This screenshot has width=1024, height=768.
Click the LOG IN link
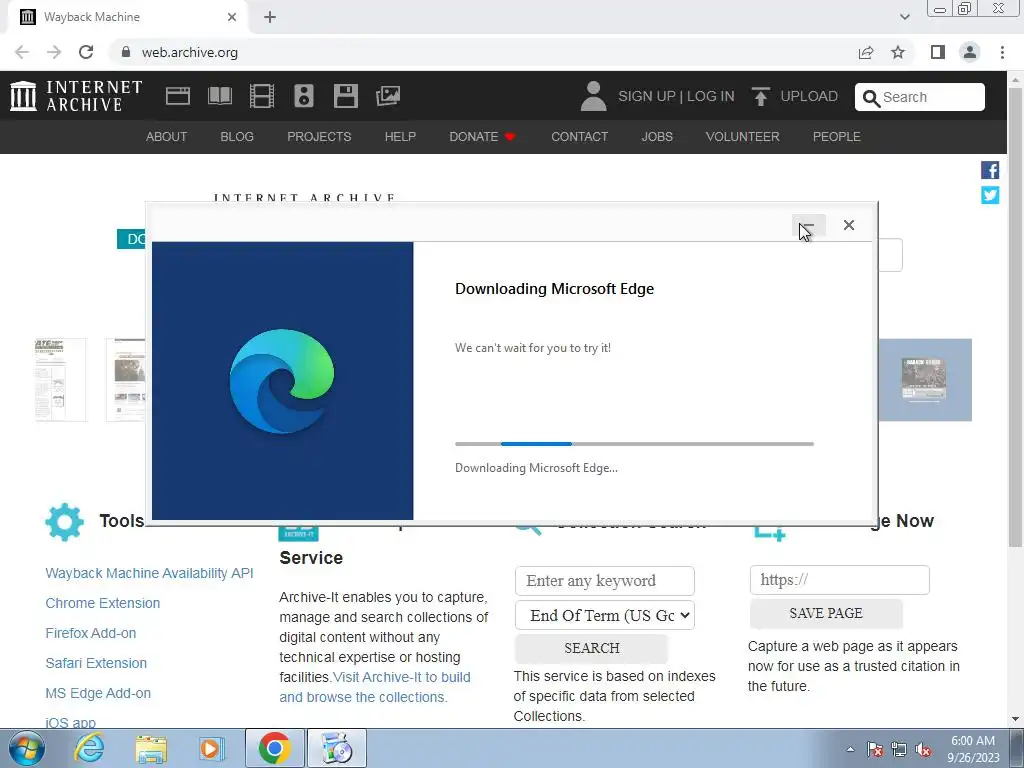pyautogui.click(x=711, y=96)
